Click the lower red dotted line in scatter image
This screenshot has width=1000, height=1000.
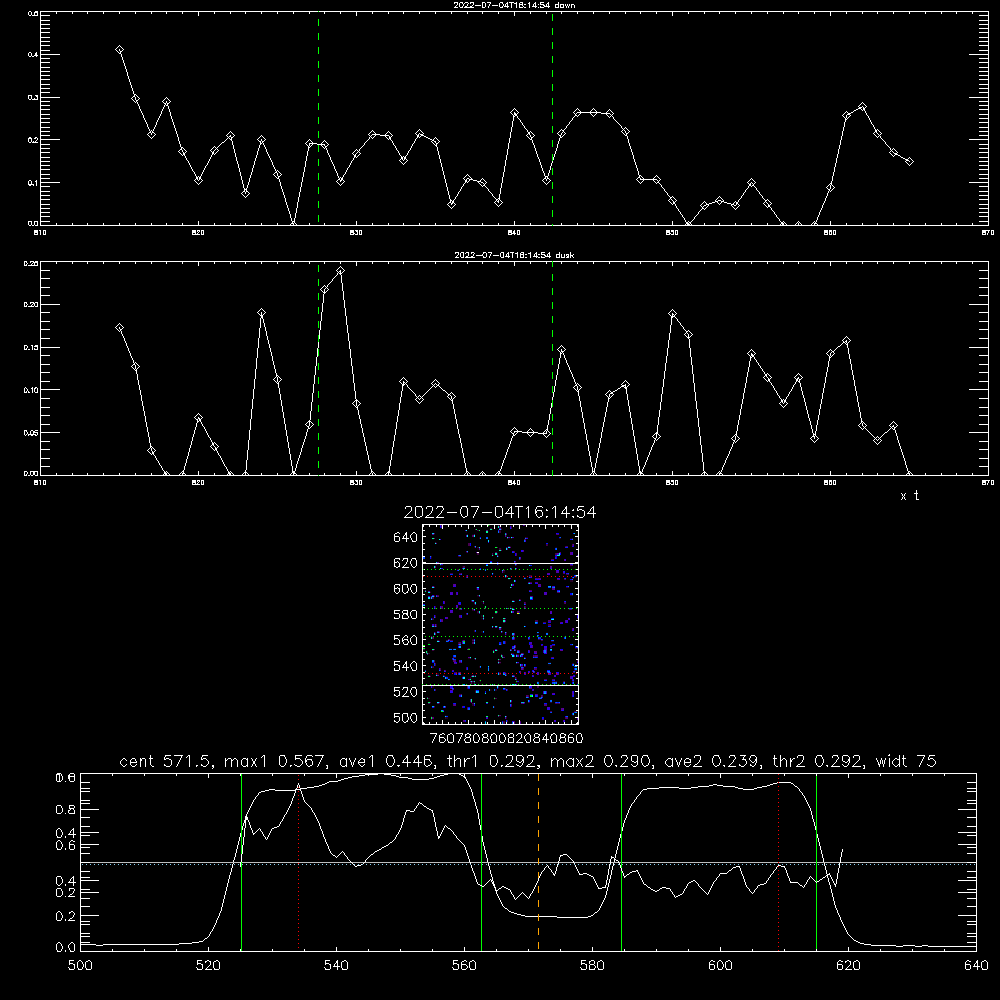[501, 673]
